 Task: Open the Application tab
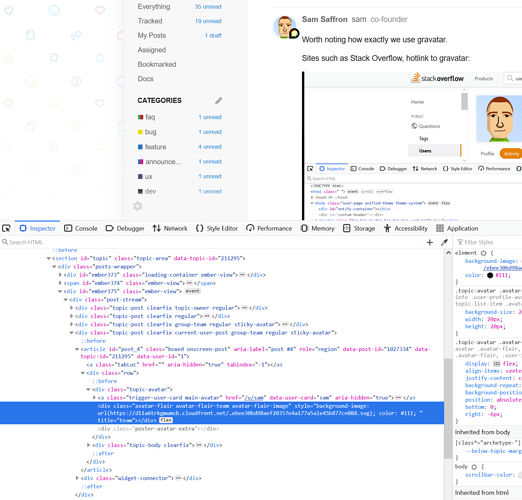pyautogui.click(x=457, y=228)
